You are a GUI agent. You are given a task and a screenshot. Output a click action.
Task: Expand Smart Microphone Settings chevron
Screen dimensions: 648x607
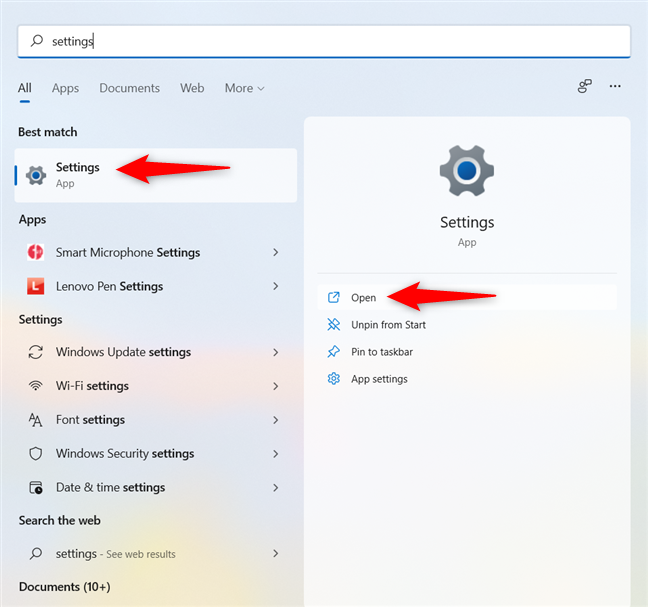pos(276,252)
